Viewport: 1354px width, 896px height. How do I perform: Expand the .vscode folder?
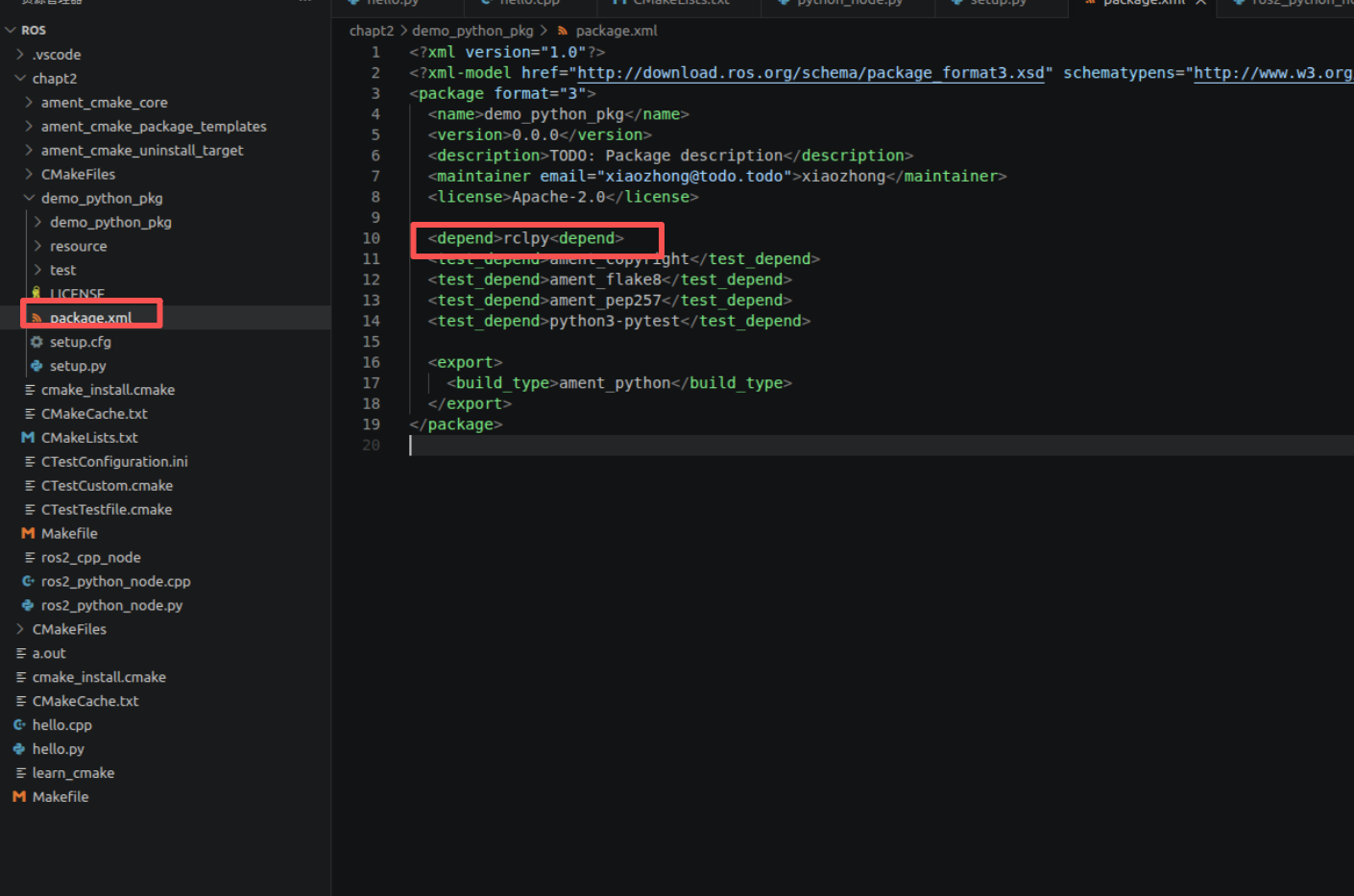pos(20,55)
